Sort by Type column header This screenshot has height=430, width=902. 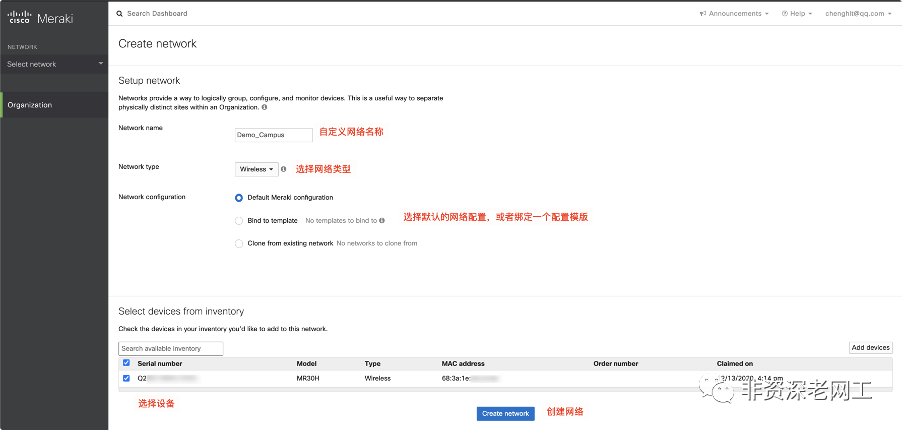[372, 364]
